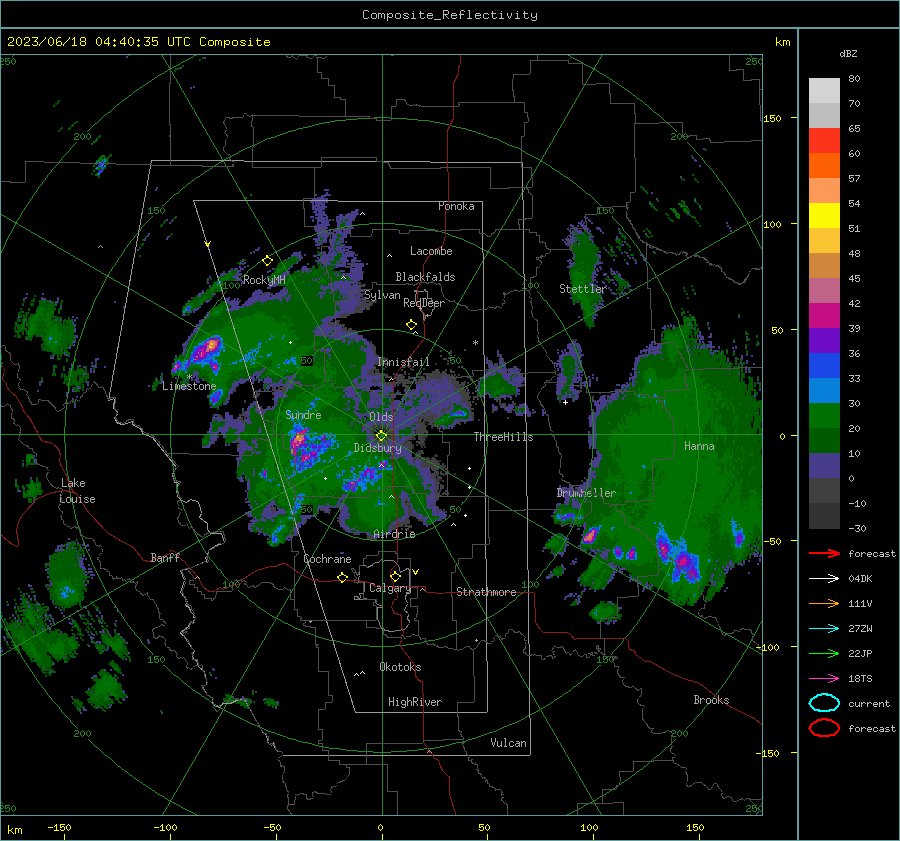
Task: Click the white asterisk marker near Limestone
Action: [x=189, y=377]
